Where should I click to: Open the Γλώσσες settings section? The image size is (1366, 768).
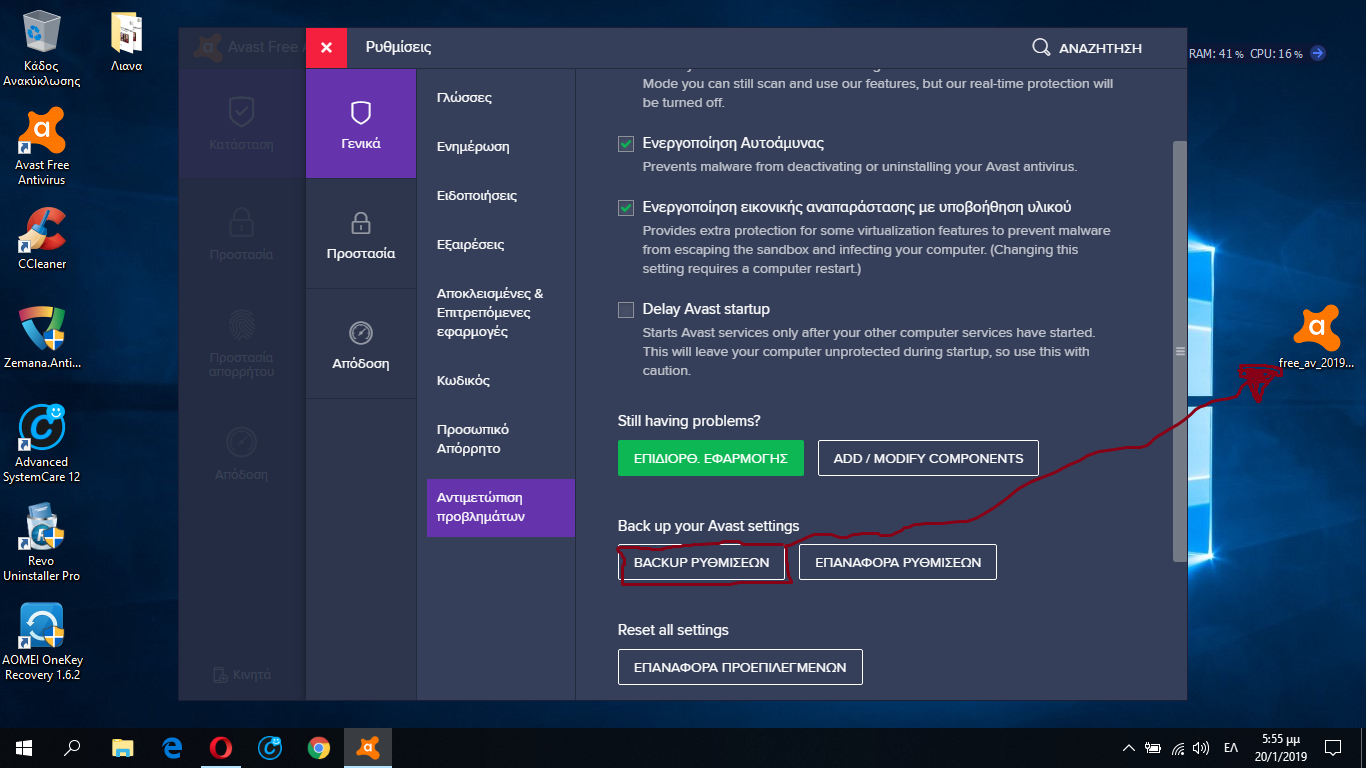click(464, 98)
